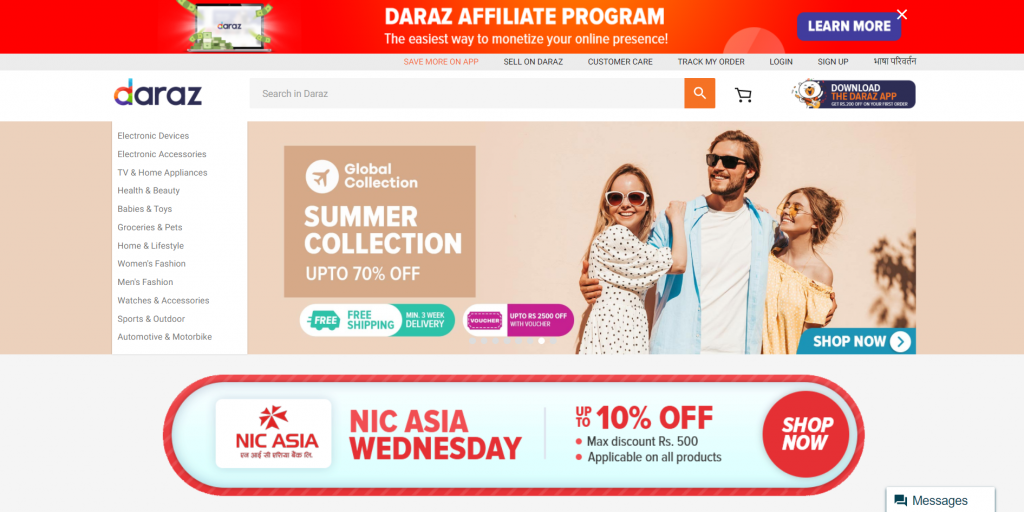Screen dimensions: 1024x512
Task: Click the red NIC Asia Shop Now circle
Action: [x=806, y=434]
